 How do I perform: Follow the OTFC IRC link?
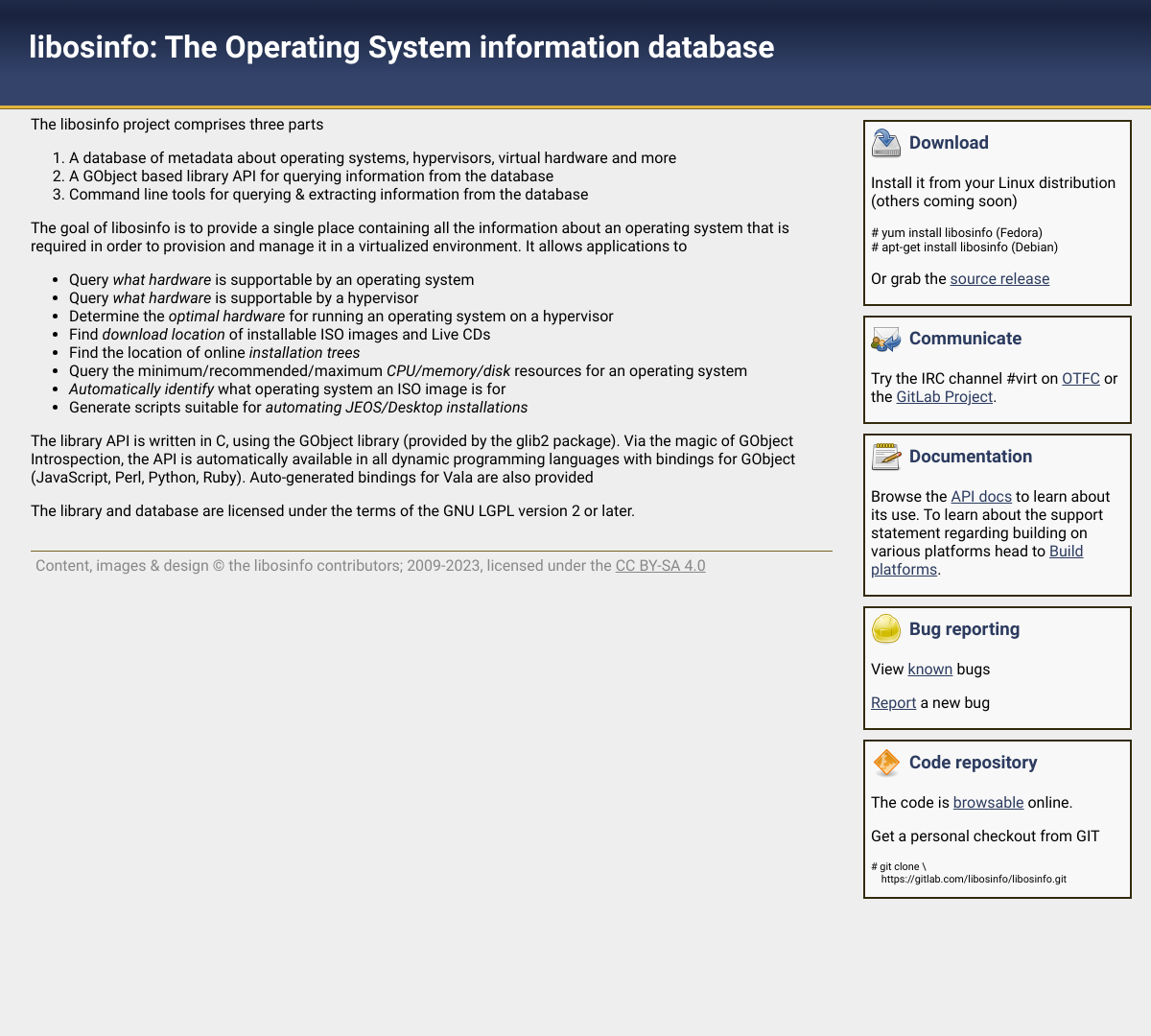point(1081,379)
